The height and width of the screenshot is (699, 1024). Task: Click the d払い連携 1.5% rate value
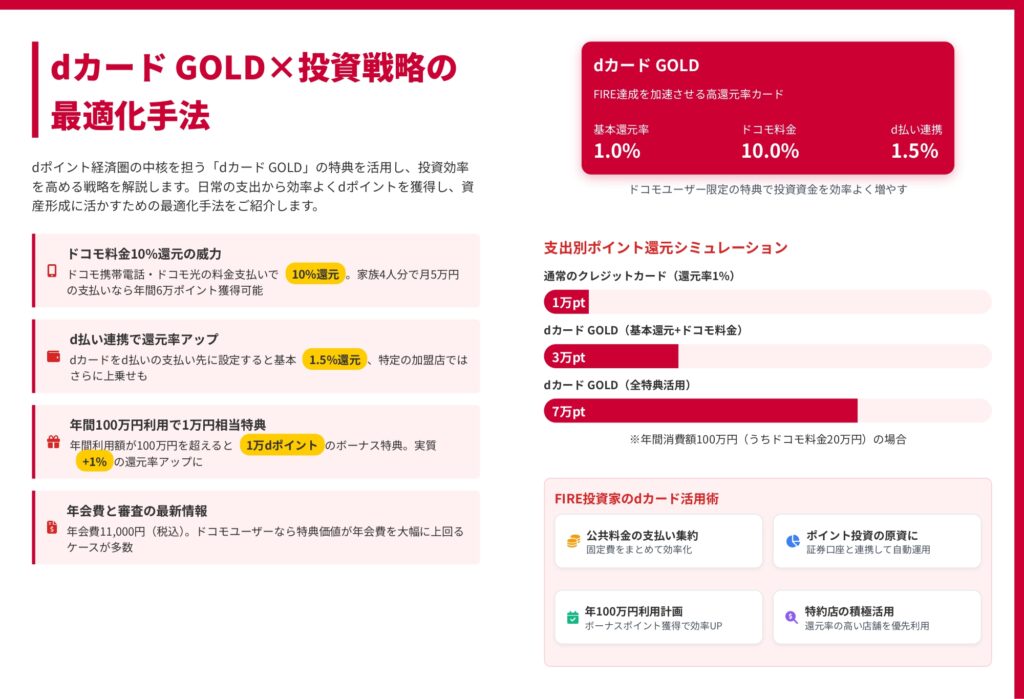point(914,151)
